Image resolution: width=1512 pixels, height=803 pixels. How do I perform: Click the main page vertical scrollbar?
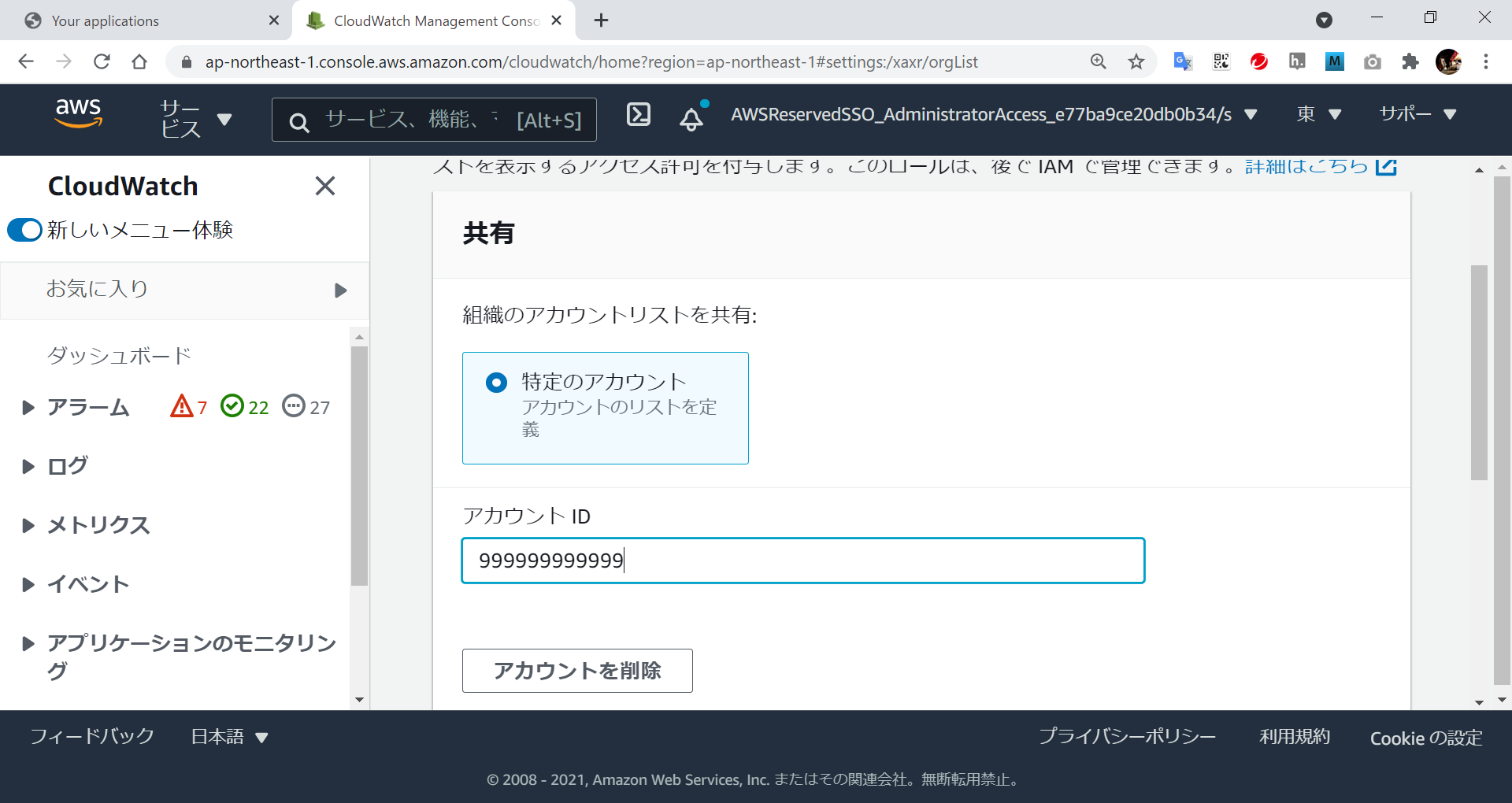tap(1479, 372)
